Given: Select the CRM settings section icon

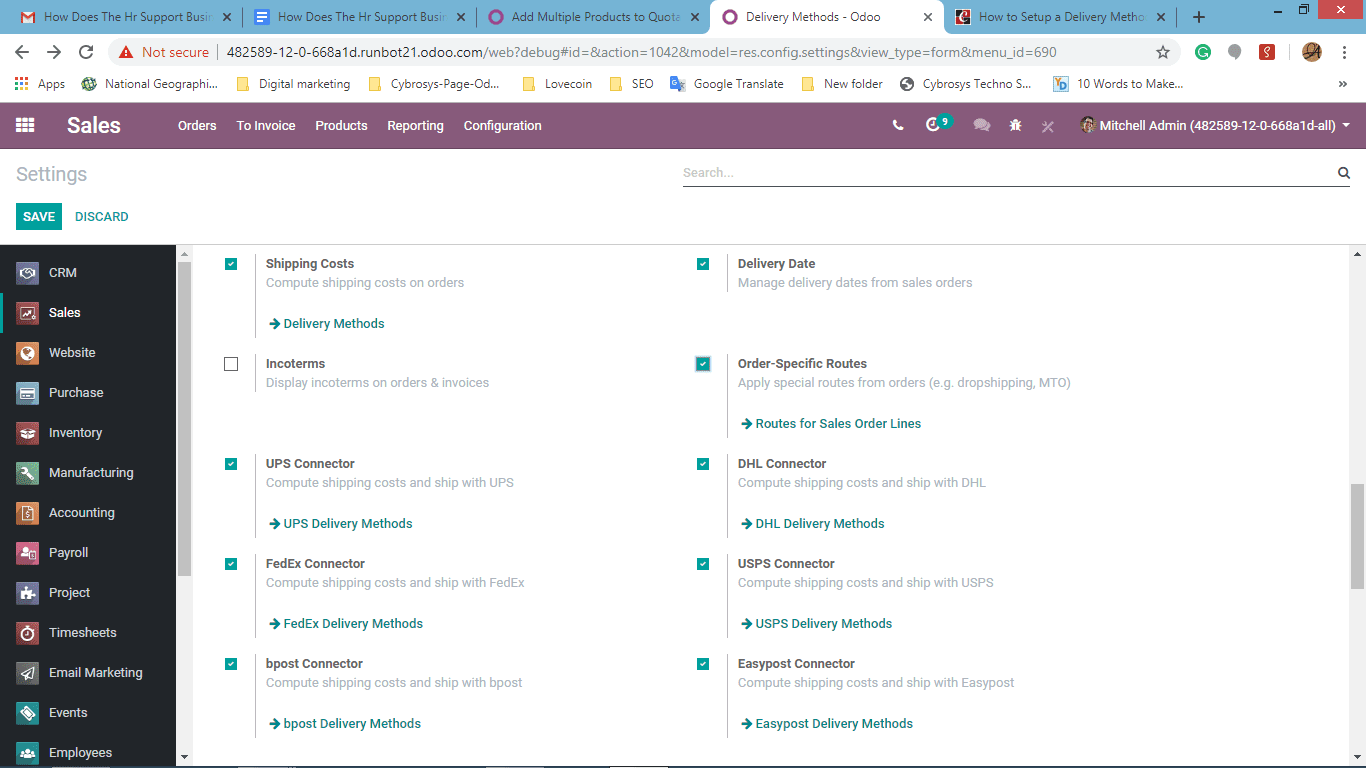Looking at the screenshot, I should pos(28,273).
